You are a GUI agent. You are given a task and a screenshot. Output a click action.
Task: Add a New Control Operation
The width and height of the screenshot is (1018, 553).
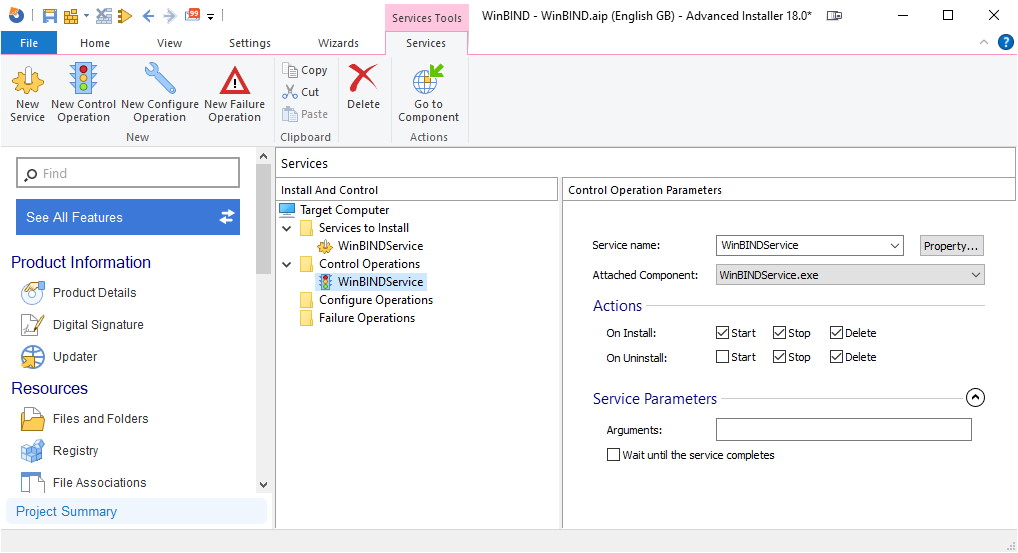coord(83,93)
